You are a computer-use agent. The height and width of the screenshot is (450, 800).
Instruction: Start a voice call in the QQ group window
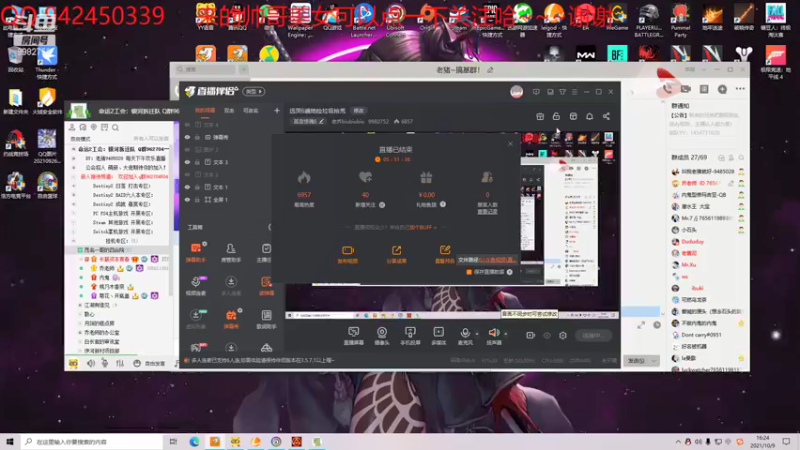point(667,89)
